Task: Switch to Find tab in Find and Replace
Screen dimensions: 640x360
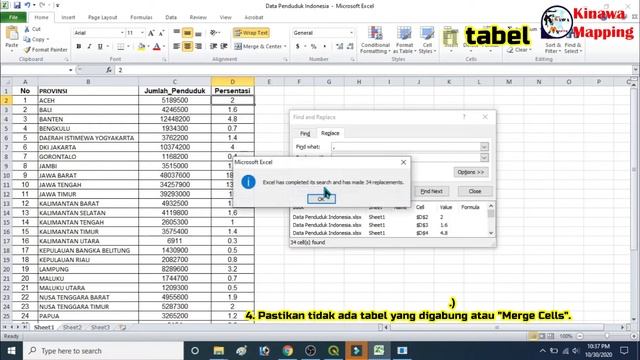Action: [x=305, y=133]
